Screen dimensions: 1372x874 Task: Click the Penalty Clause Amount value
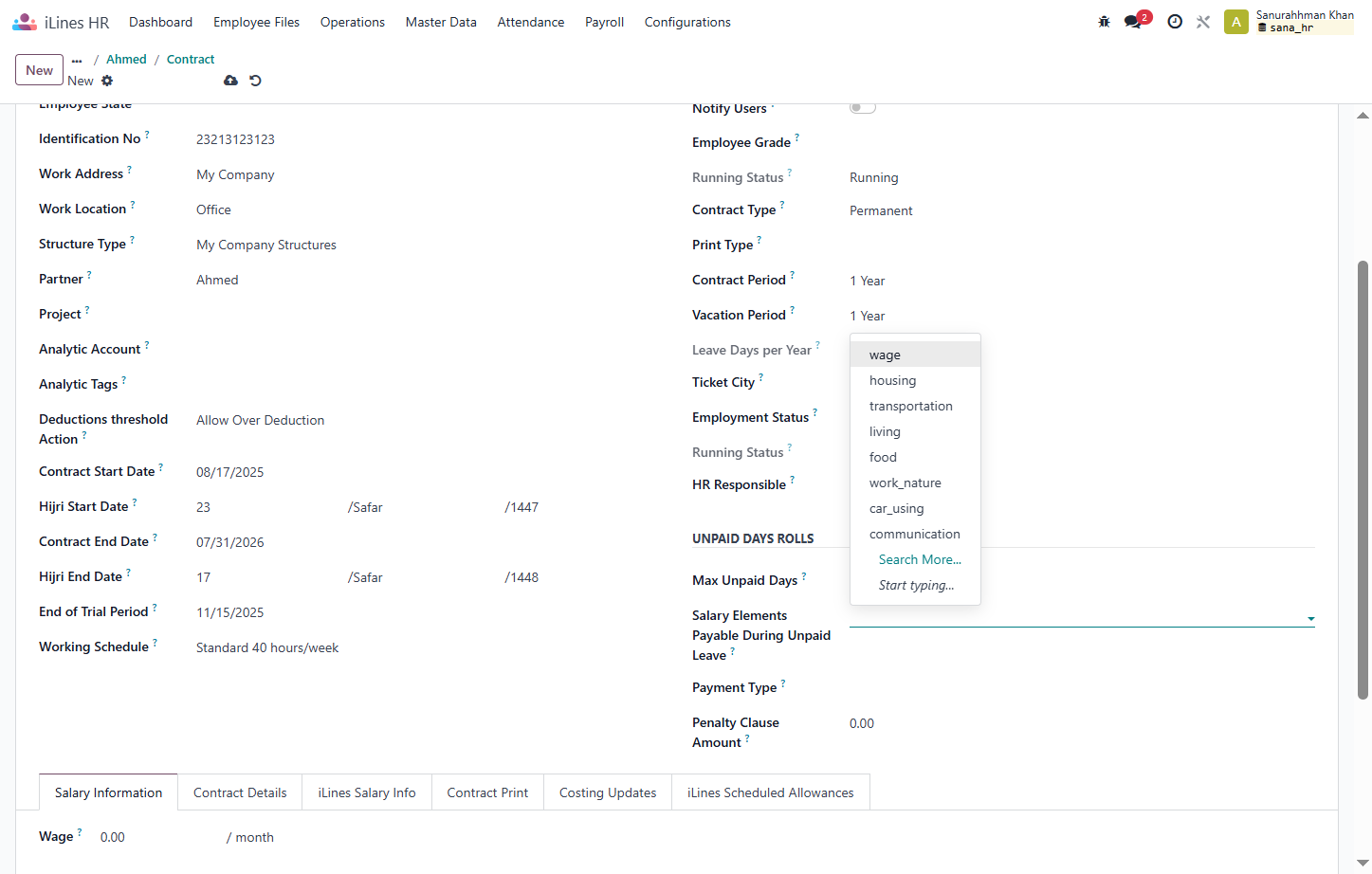(x=862, y=723)
